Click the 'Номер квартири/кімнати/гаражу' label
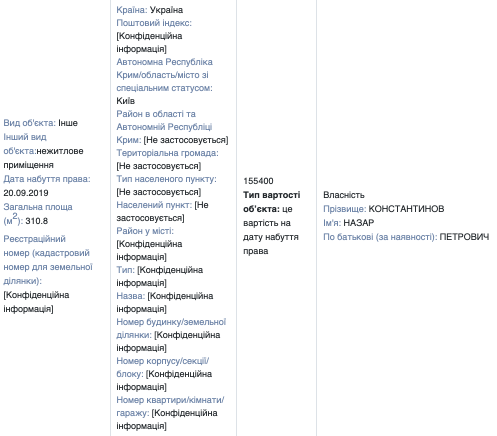Screen dimensions: 497x436 pos(170,406)
